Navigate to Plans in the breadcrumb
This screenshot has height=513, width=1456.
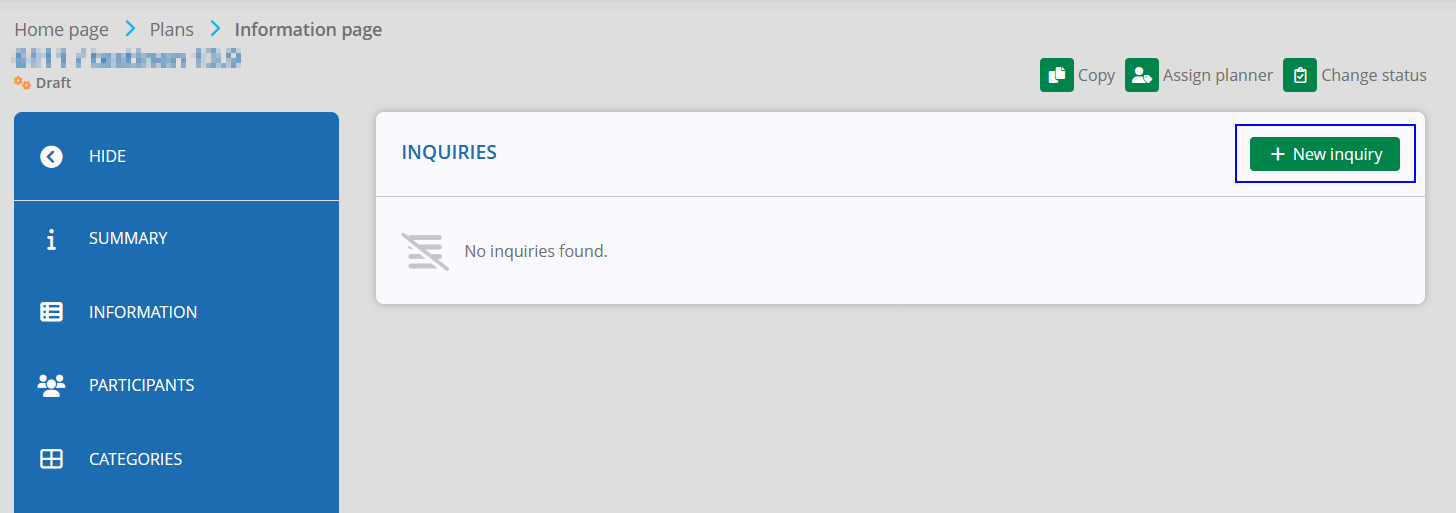pyautogui.click(x=172, y=29)
